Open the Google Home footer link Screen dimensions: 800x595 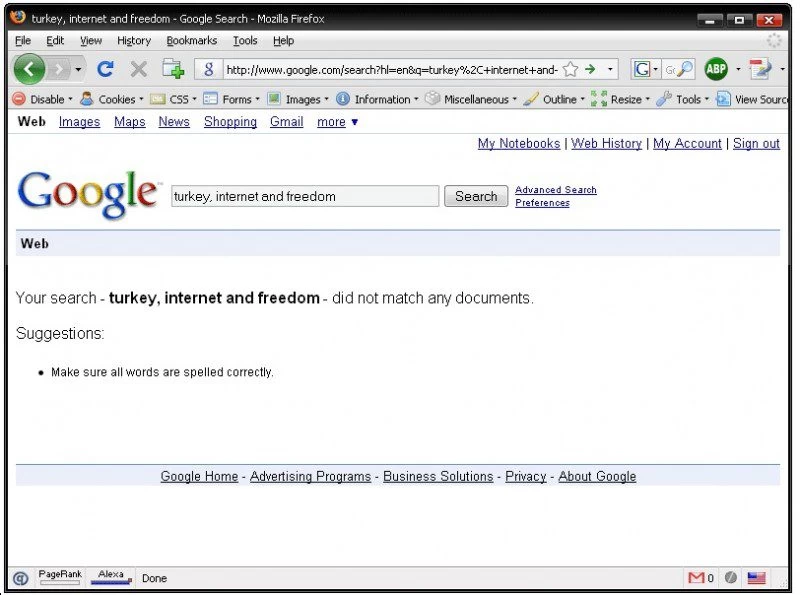[x=199, y=476]
